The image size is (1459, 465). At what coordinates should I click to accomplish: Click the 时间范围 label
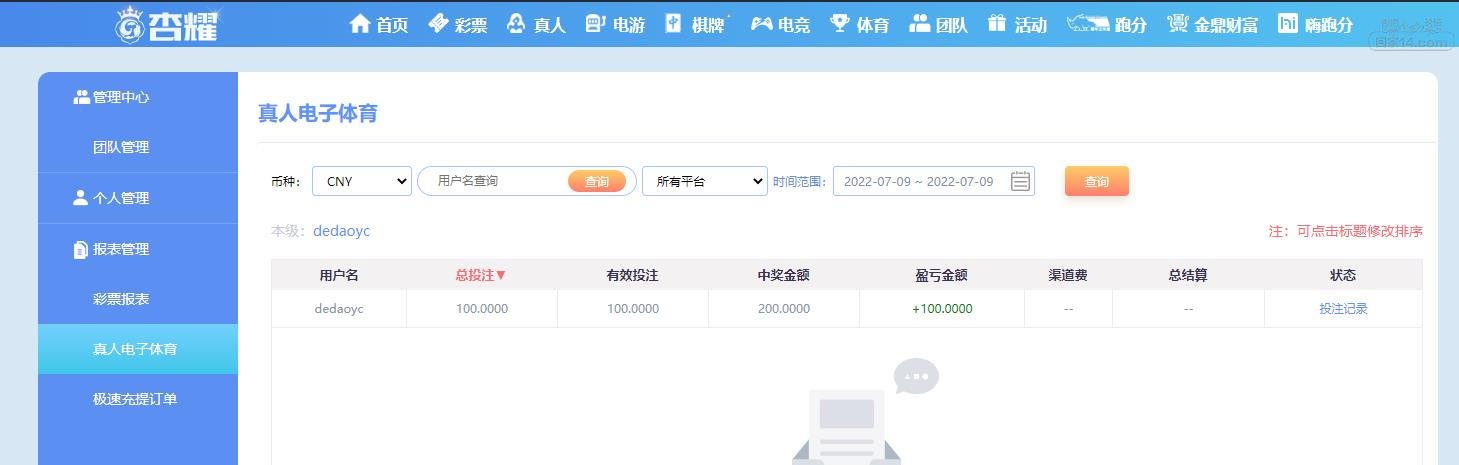800,181
